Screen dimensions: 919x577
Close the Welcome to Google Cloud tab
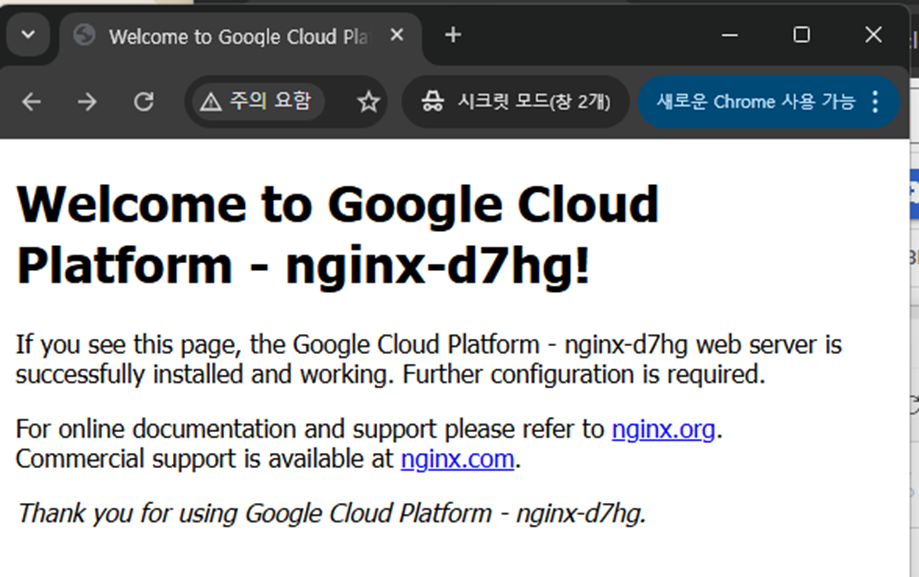(x=397, y=35)
